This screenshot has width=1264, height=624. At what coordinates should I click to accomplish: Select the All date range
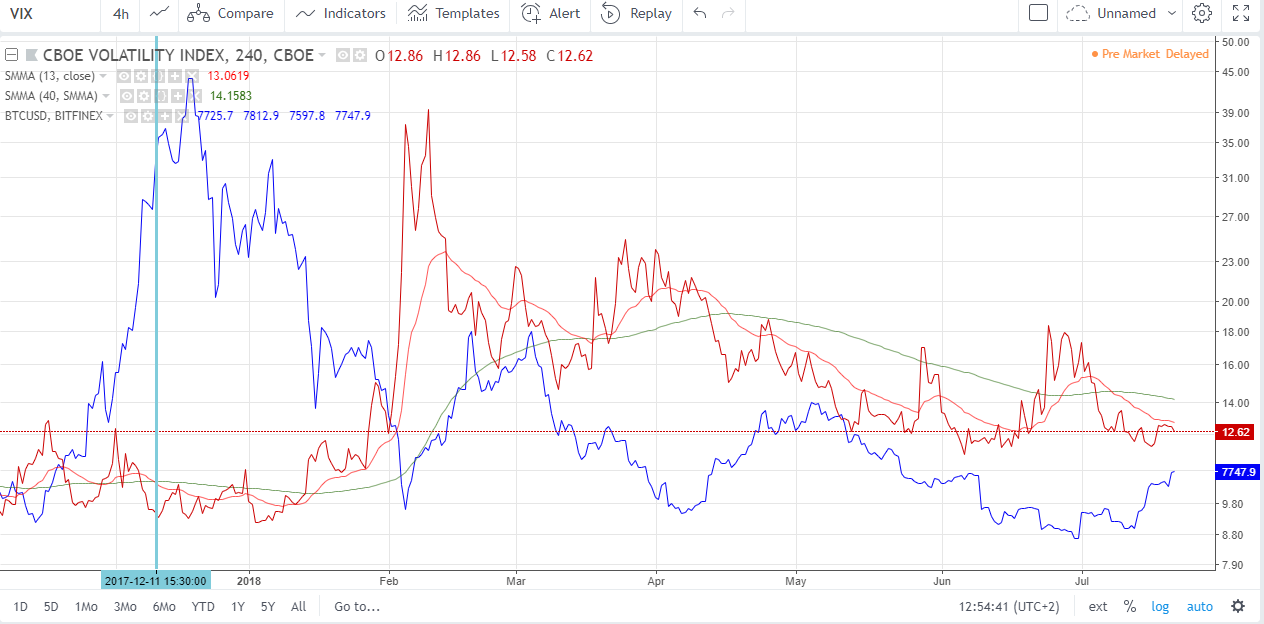[x=298, y=606]
